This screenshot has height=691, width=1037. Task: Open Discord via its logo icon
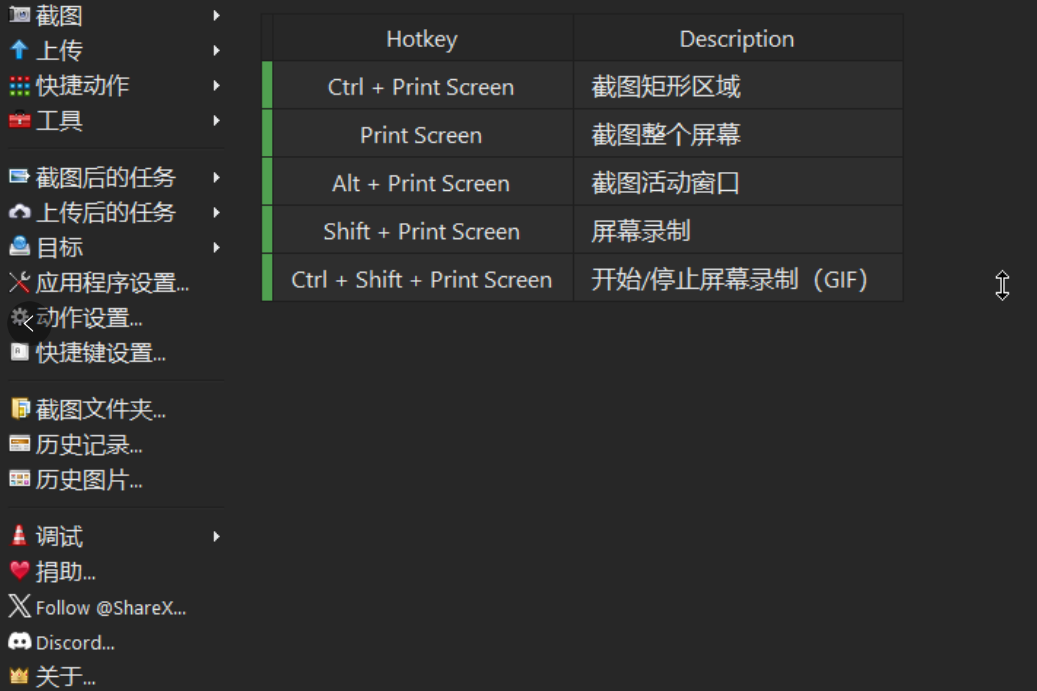point(19,644)
